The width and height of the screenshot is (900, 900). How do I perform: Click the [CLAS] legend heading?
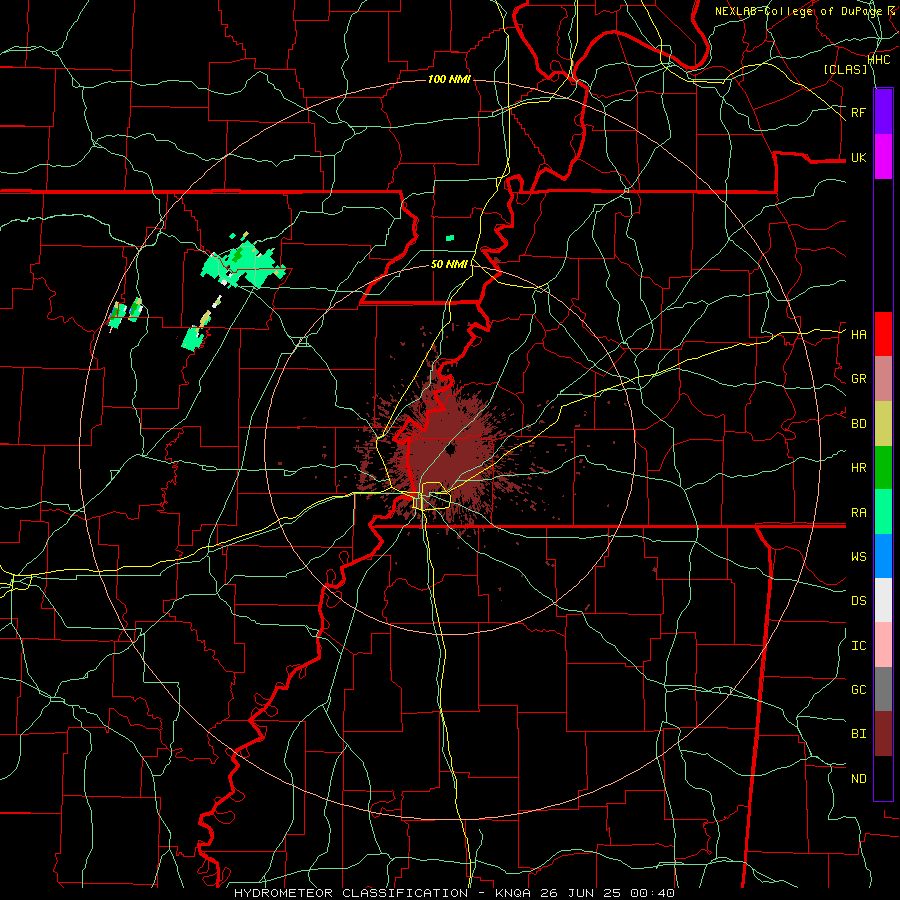(x=845, y=69)
